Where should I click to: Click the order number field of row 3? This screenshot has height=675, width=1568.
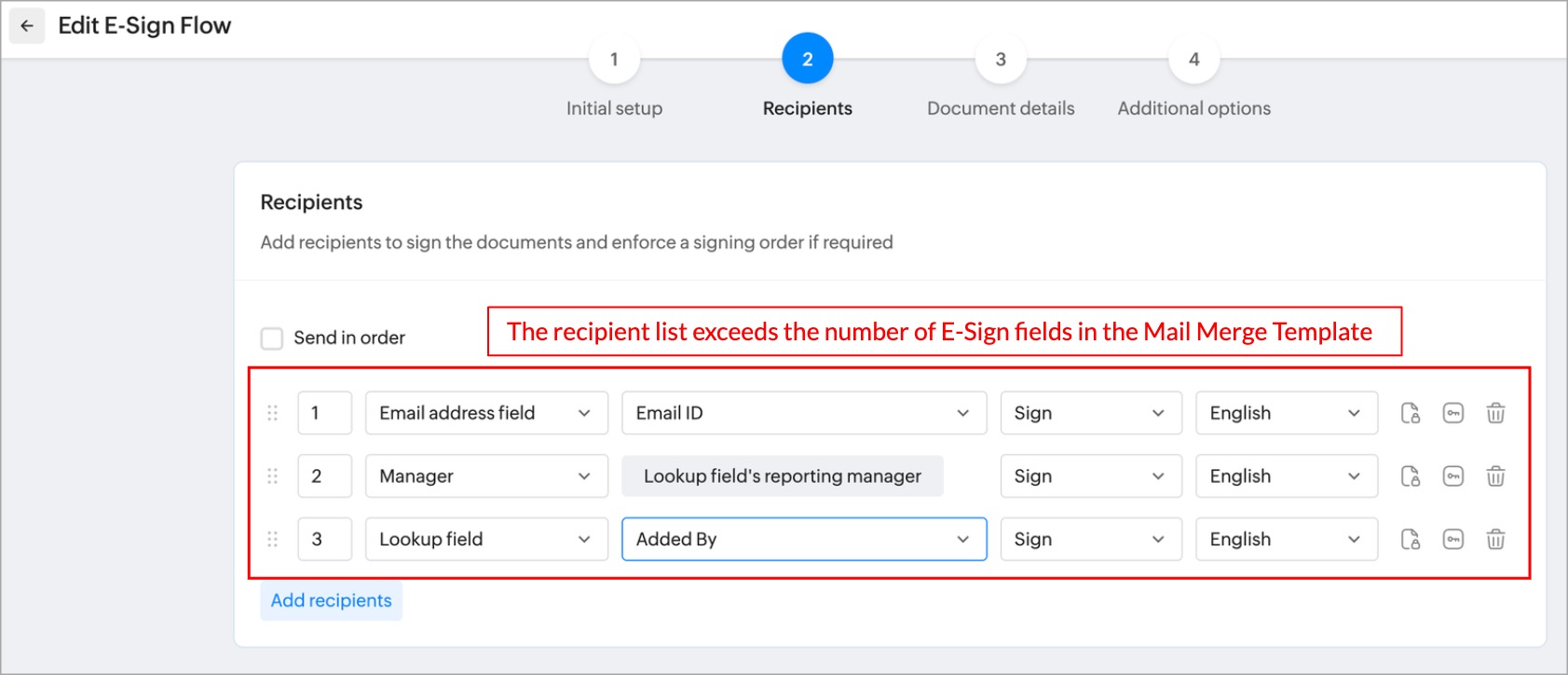pos(324,539)
